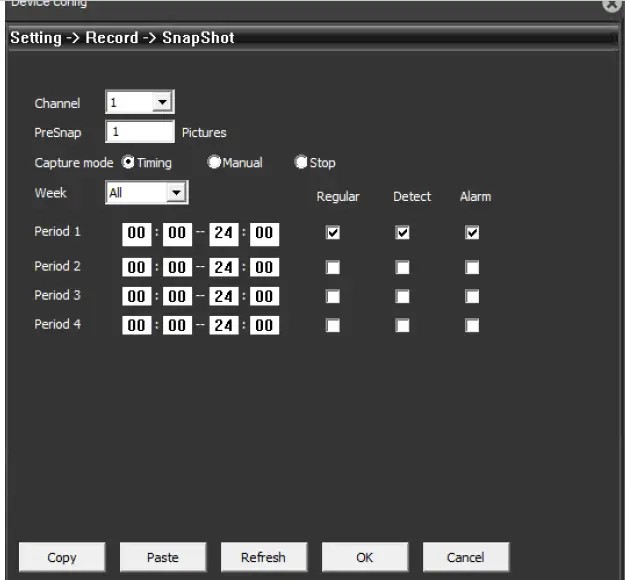Click the PreSnap pictures input field
This screenshot has width=625, height=580.
(x=140, y=132)
